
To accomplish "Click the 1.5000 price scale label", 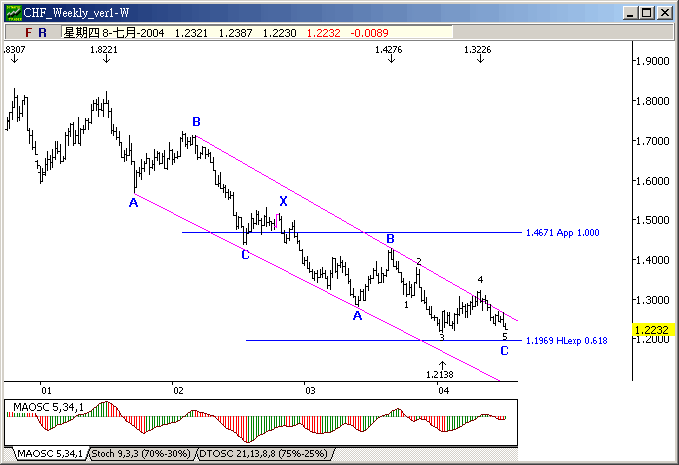I will pyautogui.click(x=652, y=220).
